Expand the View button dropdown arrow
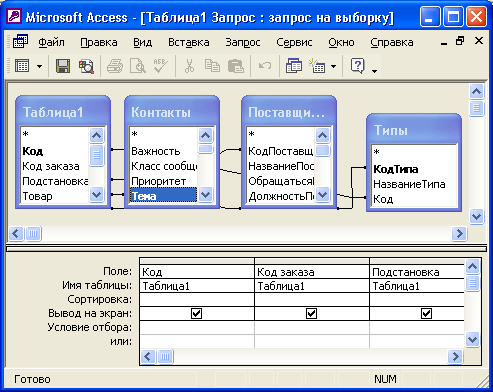Image resolution: width=493 pixels, height=392 pixels. pos(39,66)
